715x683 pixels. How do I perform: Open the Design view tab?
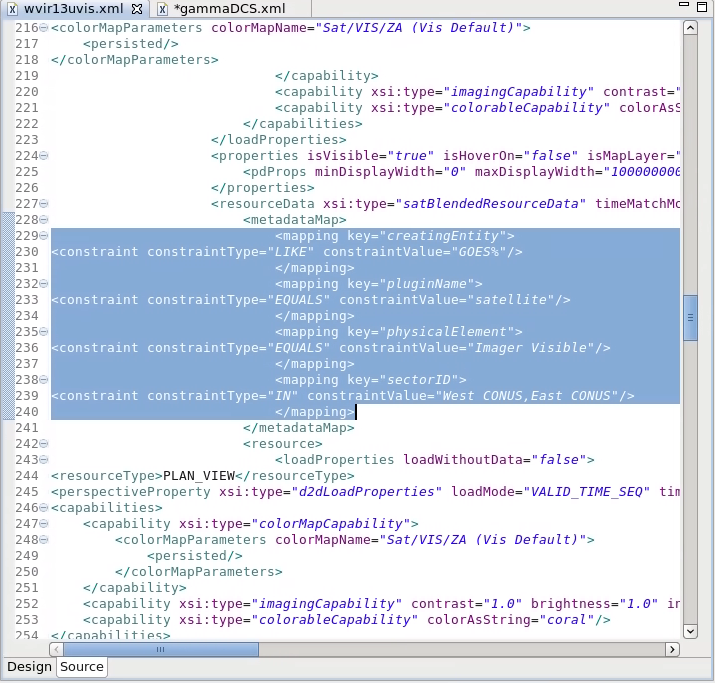point(29,667)
